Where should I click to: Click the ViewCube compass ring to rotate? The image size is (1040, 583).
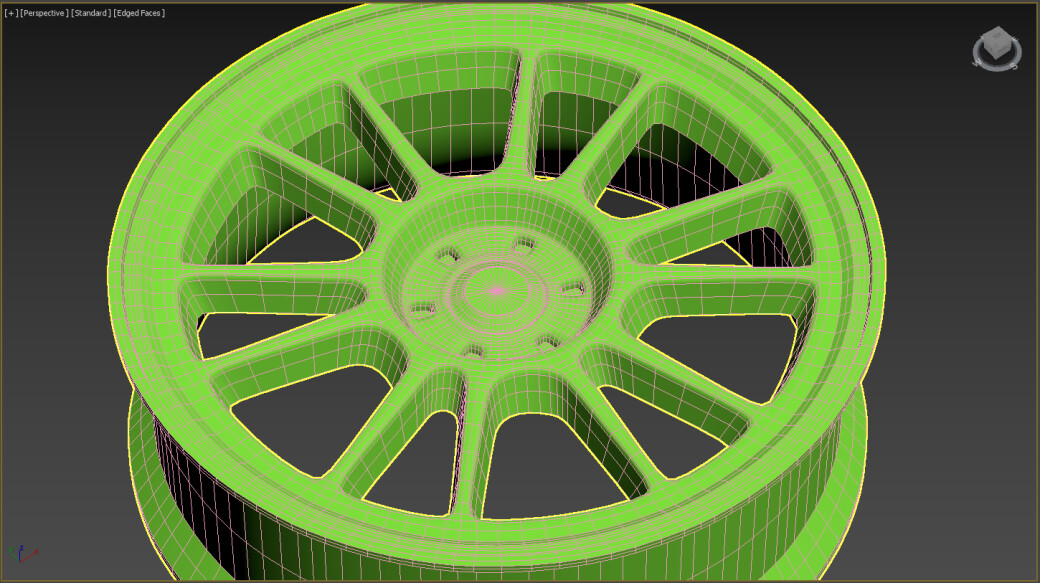coord(996,70)
